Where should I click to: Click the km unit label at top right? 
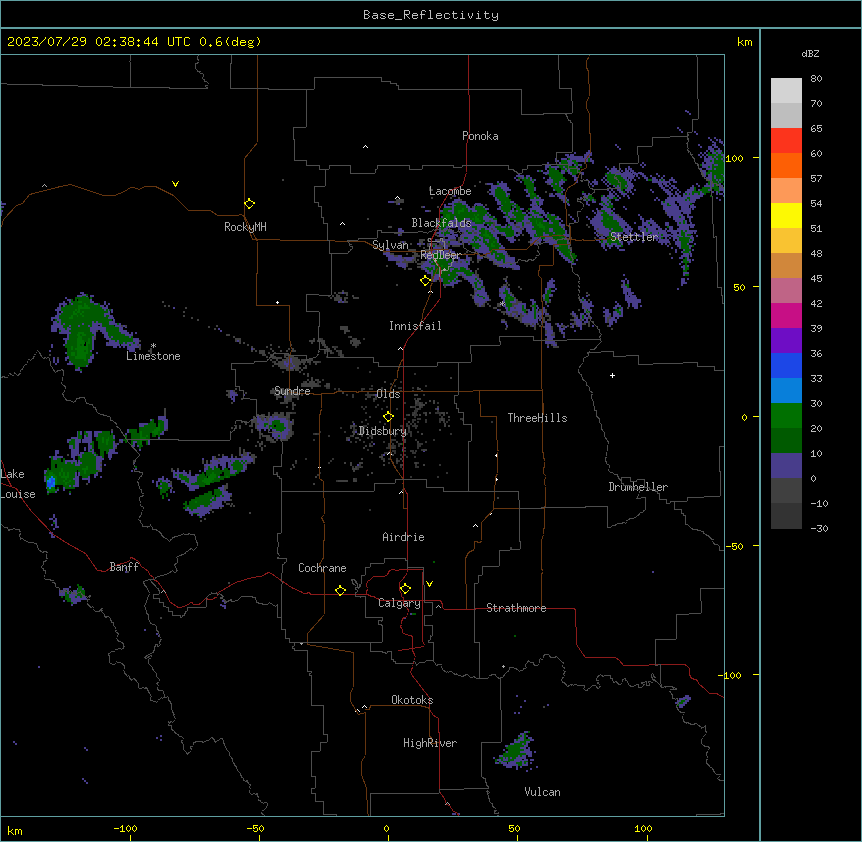[744, 42]
